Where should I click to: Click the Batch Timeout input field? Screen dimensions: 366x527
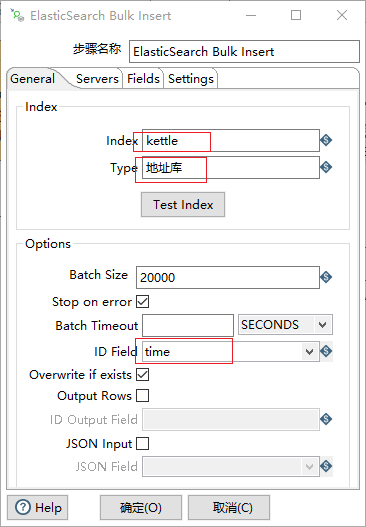(188, 325)
